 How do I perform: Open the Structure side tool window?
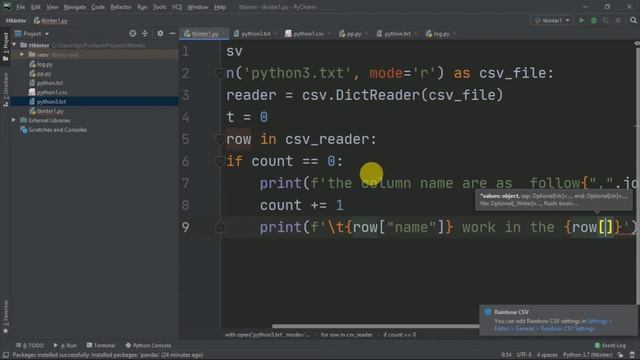[x=5, y=89]
